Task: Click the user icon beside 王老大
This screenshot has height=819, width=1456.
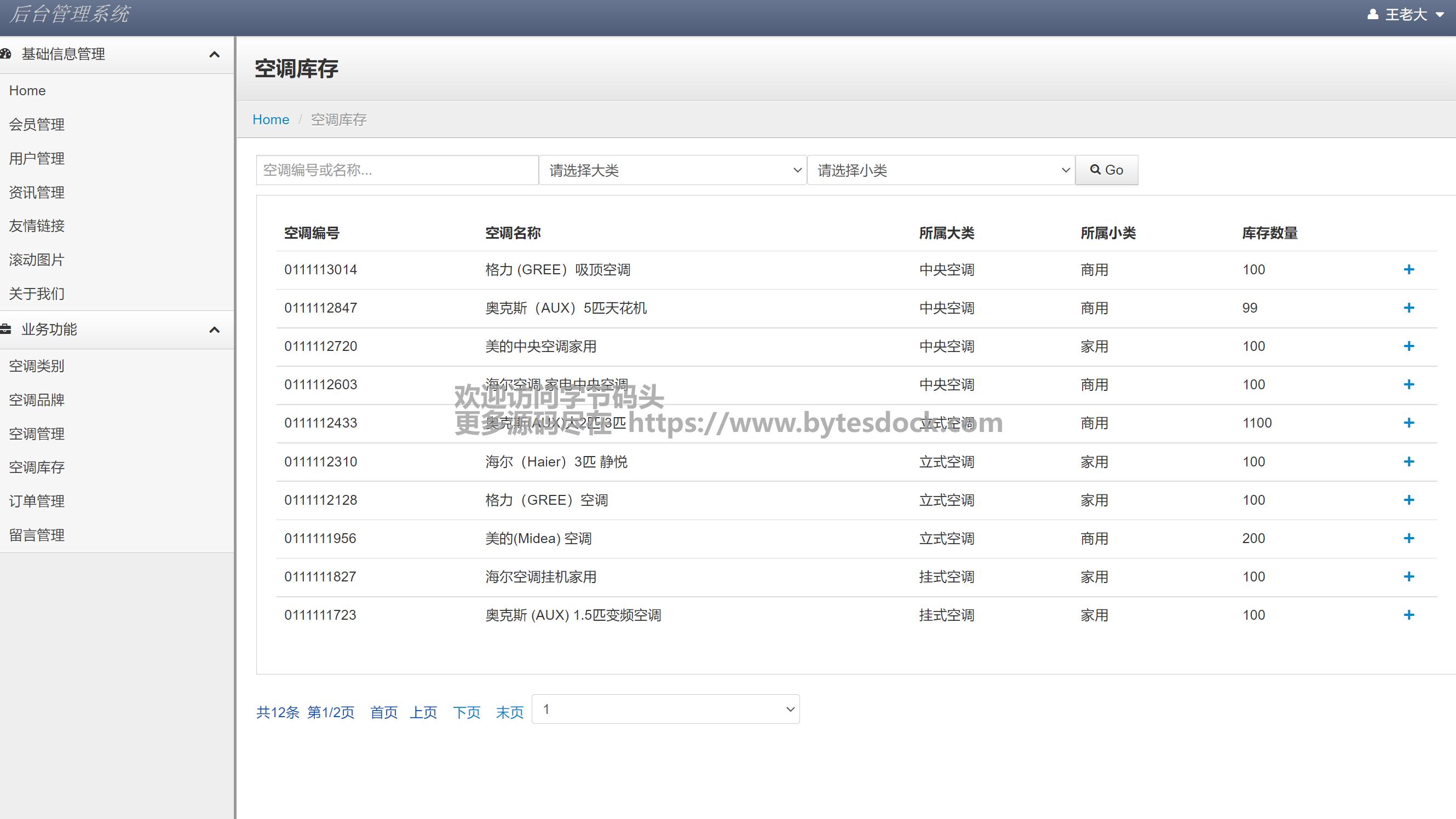Action: [x=1372, y=15]
